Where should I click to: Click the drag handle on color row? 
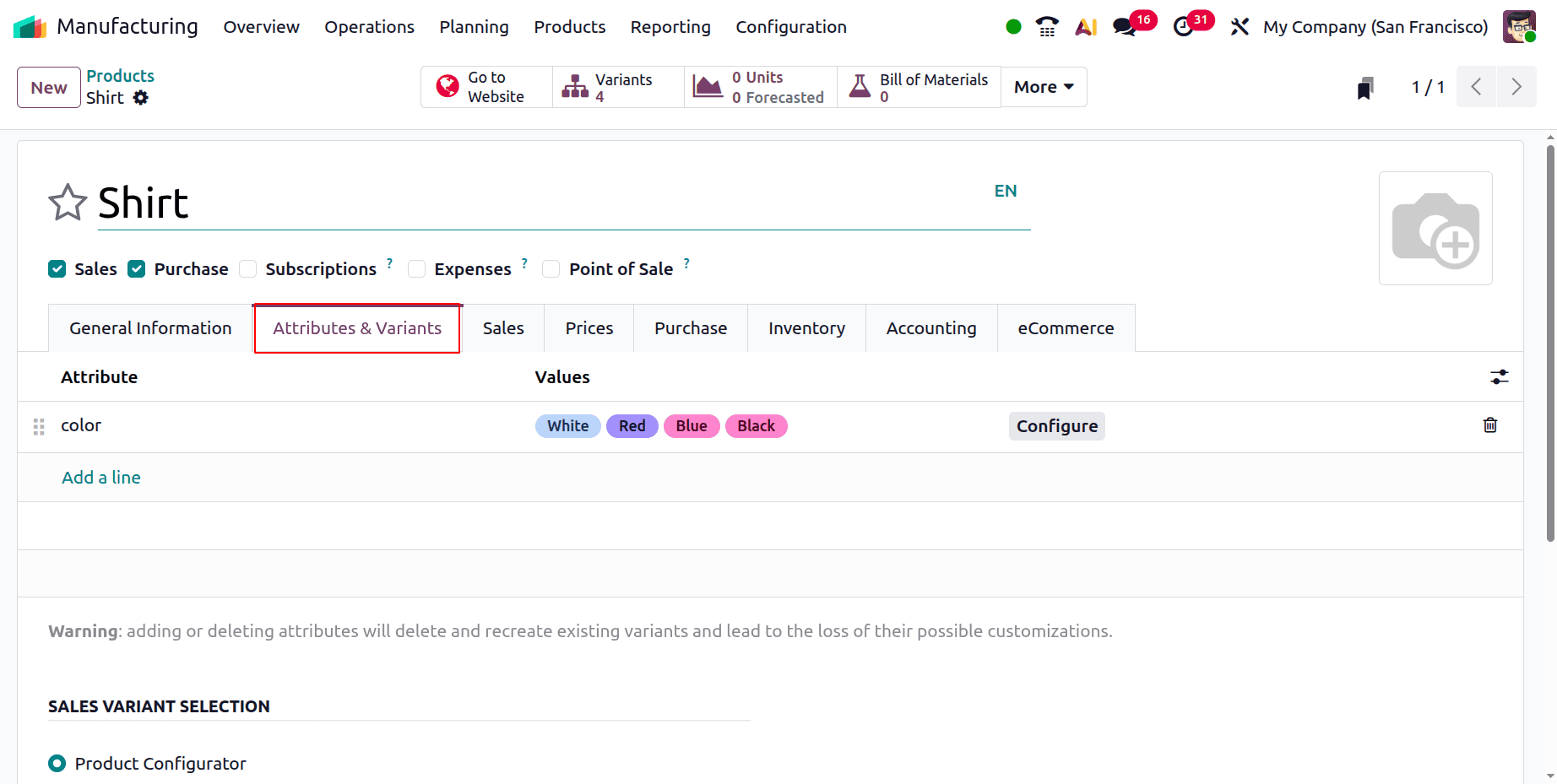point(39,426)
